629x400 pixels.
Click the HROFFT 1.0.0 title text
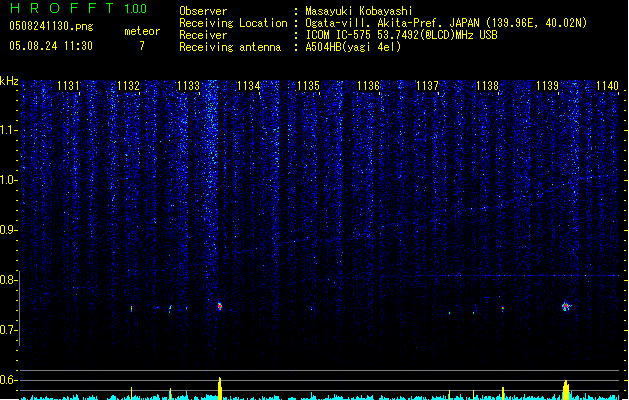[x=78, y=8]
